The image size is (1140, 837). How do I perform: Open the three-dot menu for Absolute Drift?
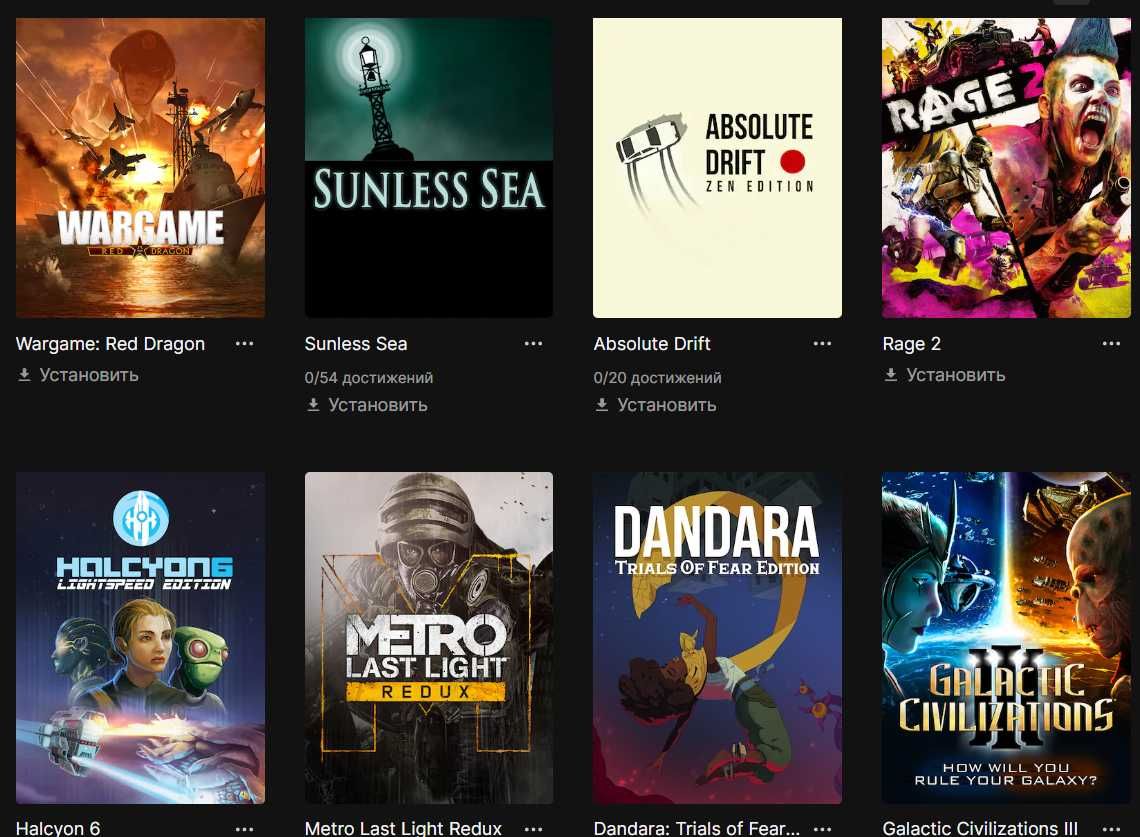click(822, 343)
